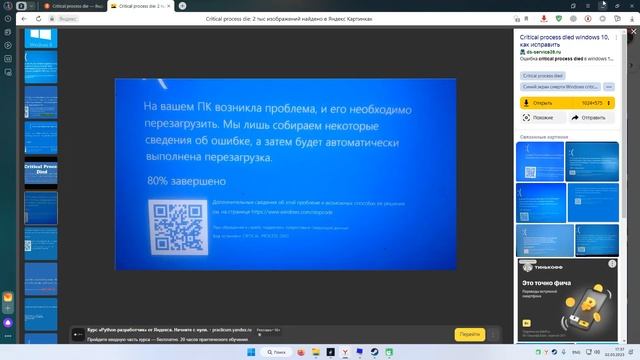This screenshot has height=360, width=640.
Task: Click the taskbar search box Поиск
Action: click(276, 352)
